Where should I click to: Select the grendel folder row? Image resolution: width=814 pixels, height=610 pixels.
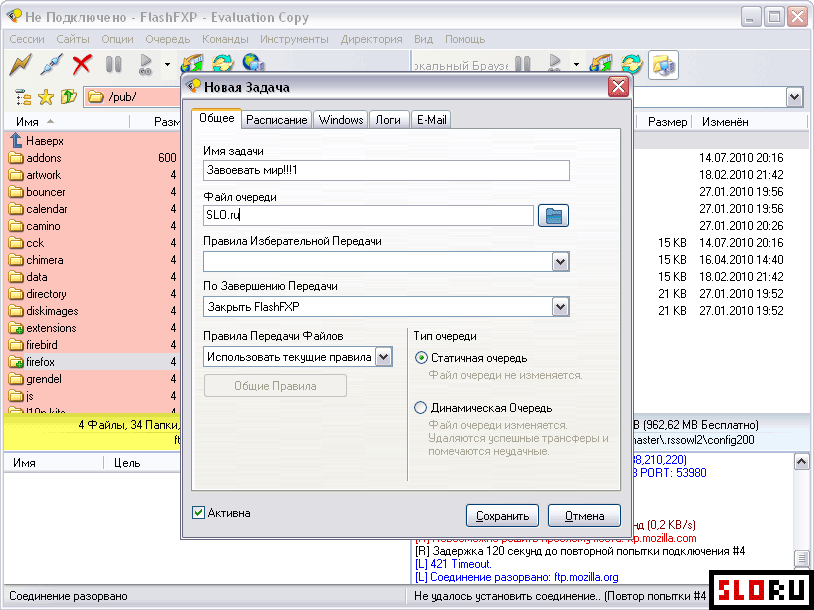pos(93,379)
